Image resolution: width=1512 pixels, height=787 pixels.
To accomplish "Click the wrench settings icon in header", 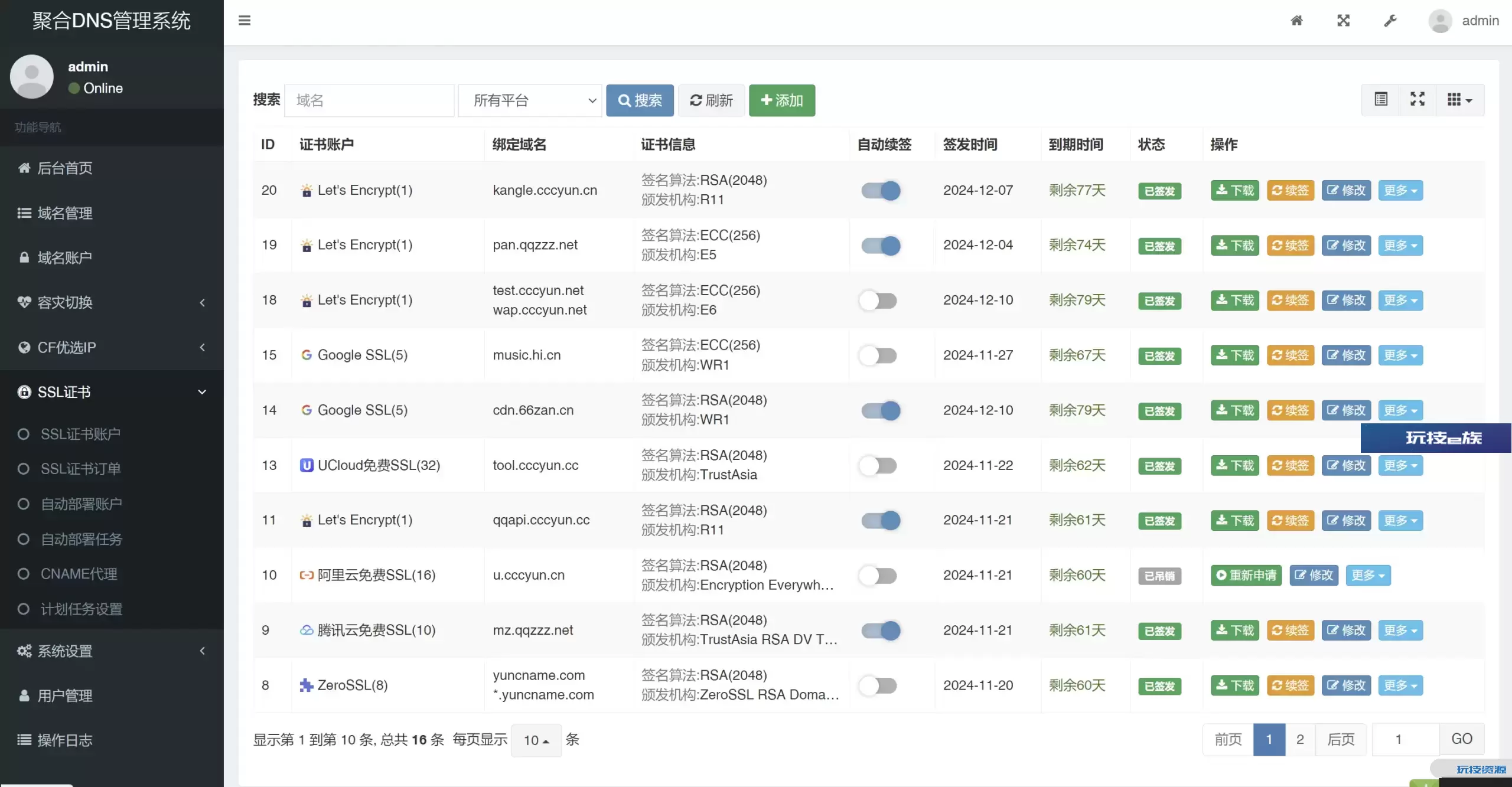I will point(1390,21).
